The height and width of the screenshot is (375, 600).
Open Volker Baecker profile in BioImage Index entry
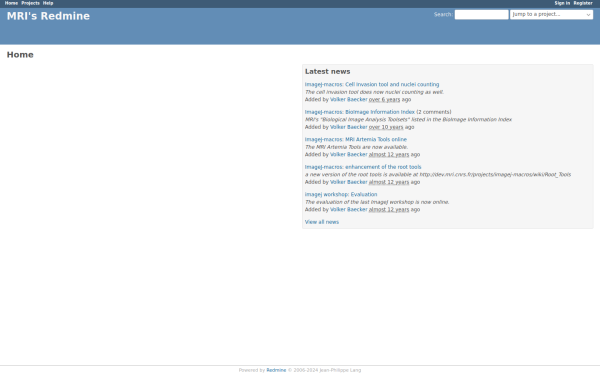coord(349,127)
